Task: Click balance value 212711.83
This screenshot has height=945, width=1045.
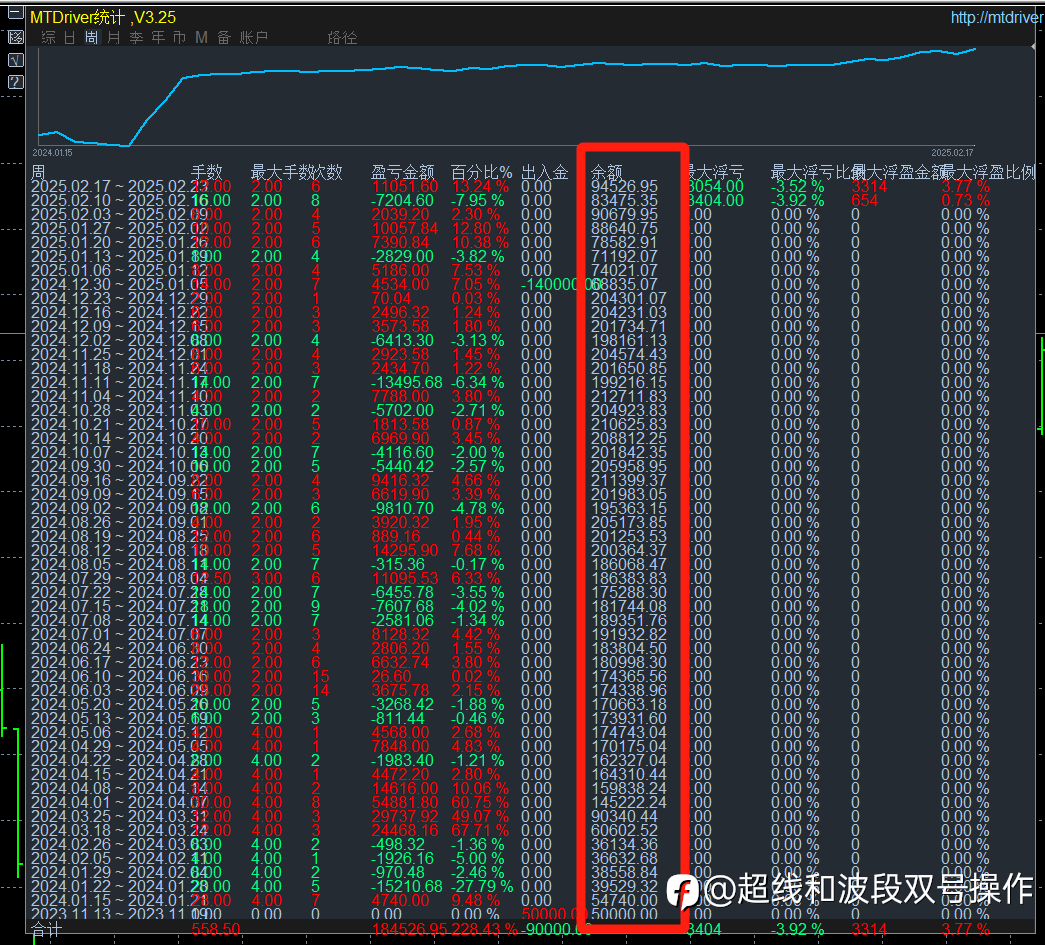Action: (628, 397)
